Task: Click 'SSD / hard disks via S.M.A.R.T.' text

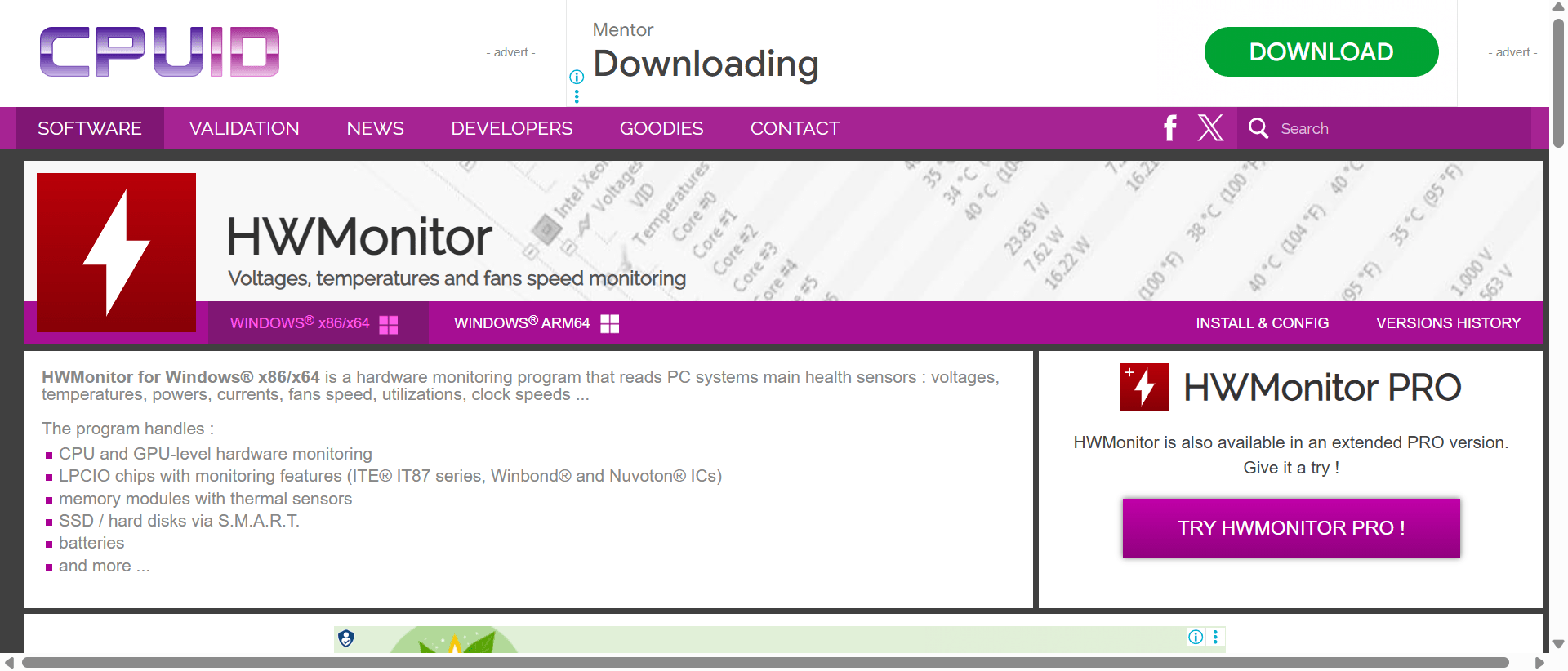Action: click(179, 521)
